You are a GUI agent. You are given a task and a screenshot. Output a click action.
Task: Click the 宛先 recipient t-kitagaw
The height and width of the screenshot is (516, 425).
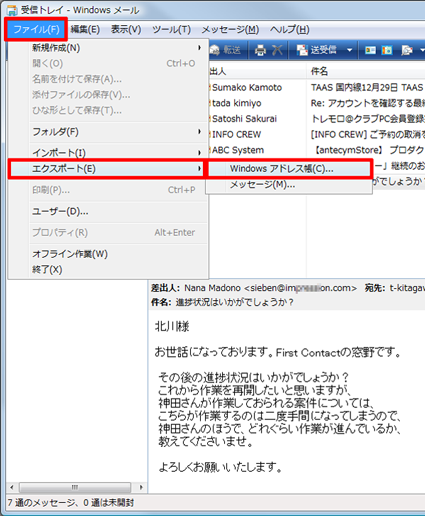[x=407, y=288]
